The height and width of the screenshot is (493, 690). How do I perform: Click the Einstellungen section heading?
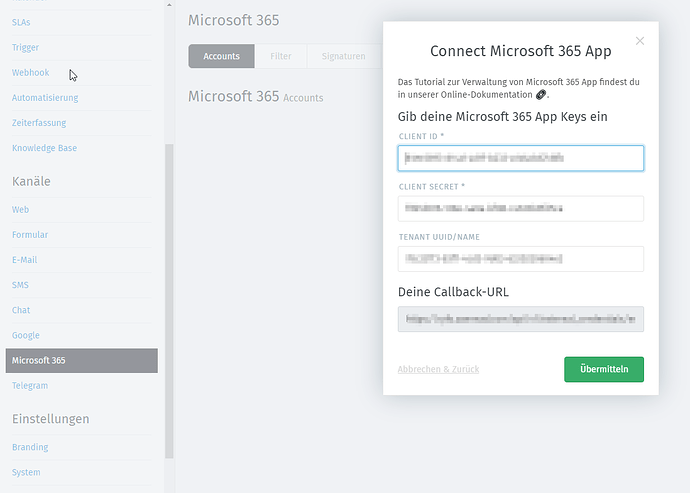[x=51, y=419]
